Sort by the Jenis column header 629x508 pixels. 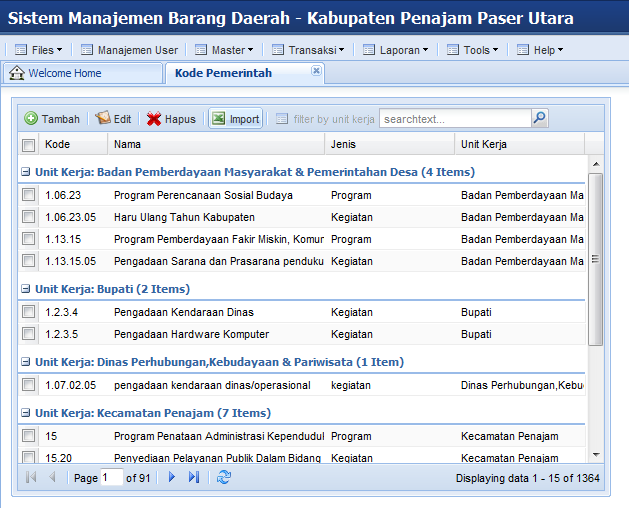390,144
